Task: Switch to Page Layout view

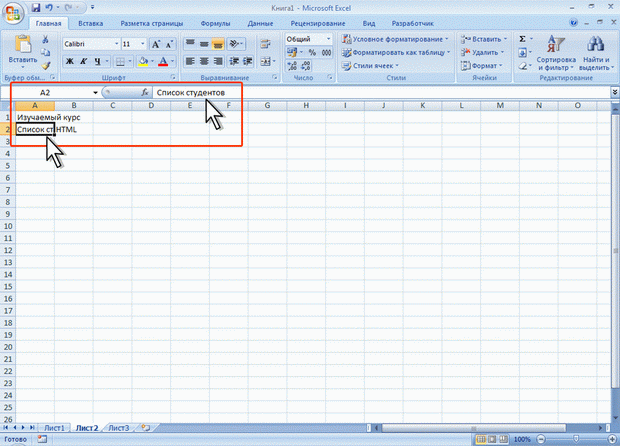Action: tap(492, 439)
